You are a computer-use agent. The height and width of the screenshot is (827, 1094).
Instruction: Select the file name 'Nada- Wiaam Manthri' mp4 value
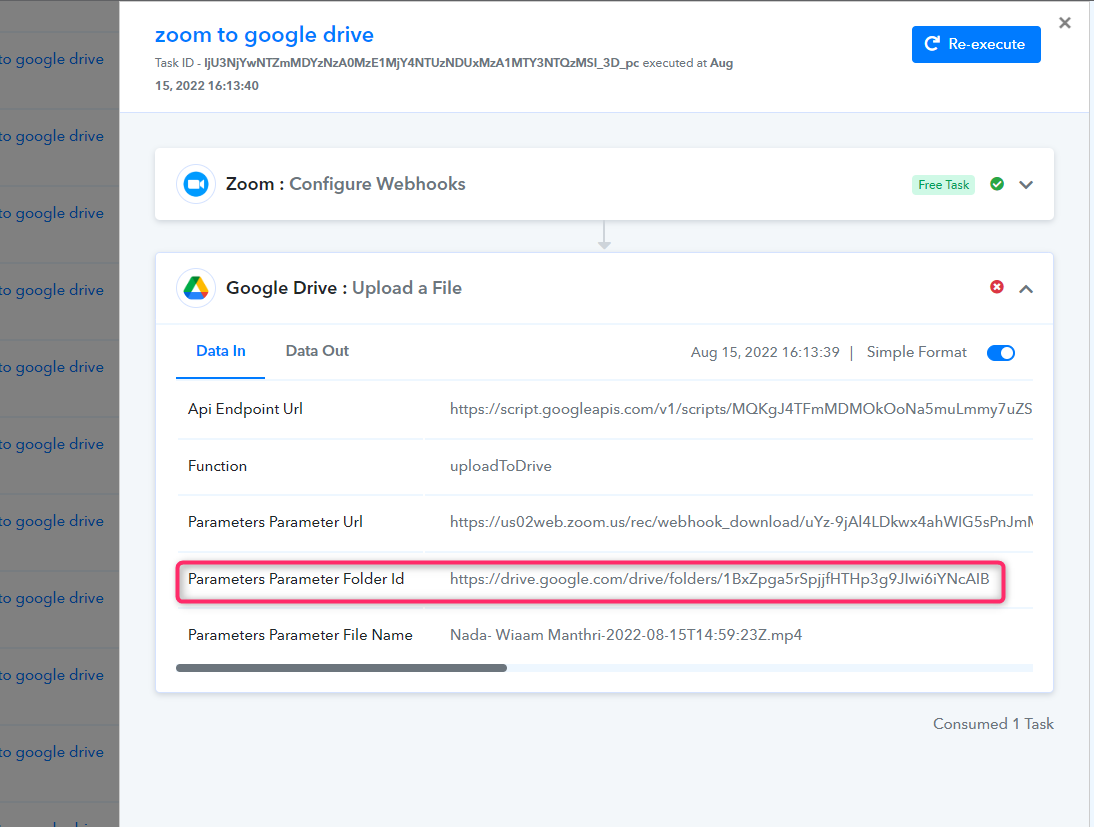pos(626,635)
